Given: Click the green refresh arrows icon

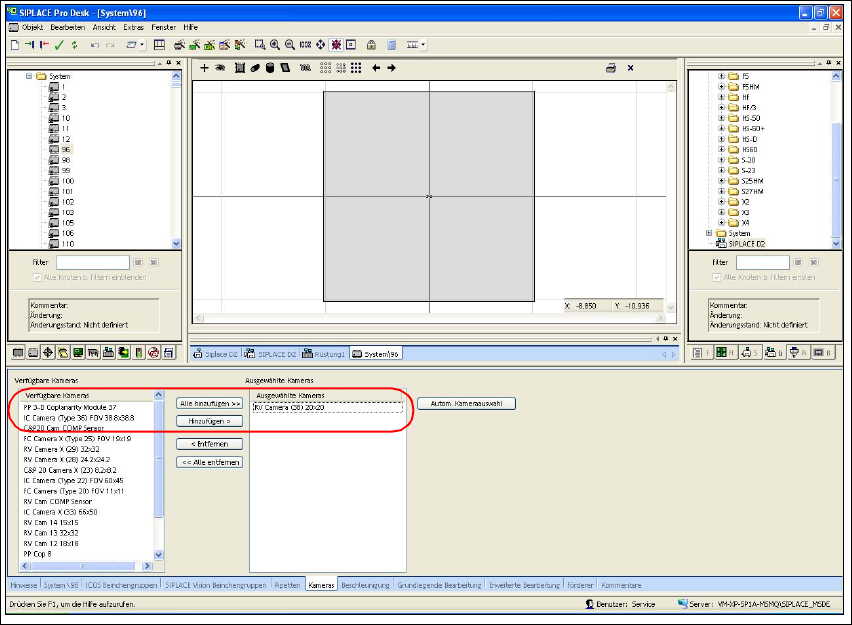Looking at the screenshot, I should coord(74,45).
